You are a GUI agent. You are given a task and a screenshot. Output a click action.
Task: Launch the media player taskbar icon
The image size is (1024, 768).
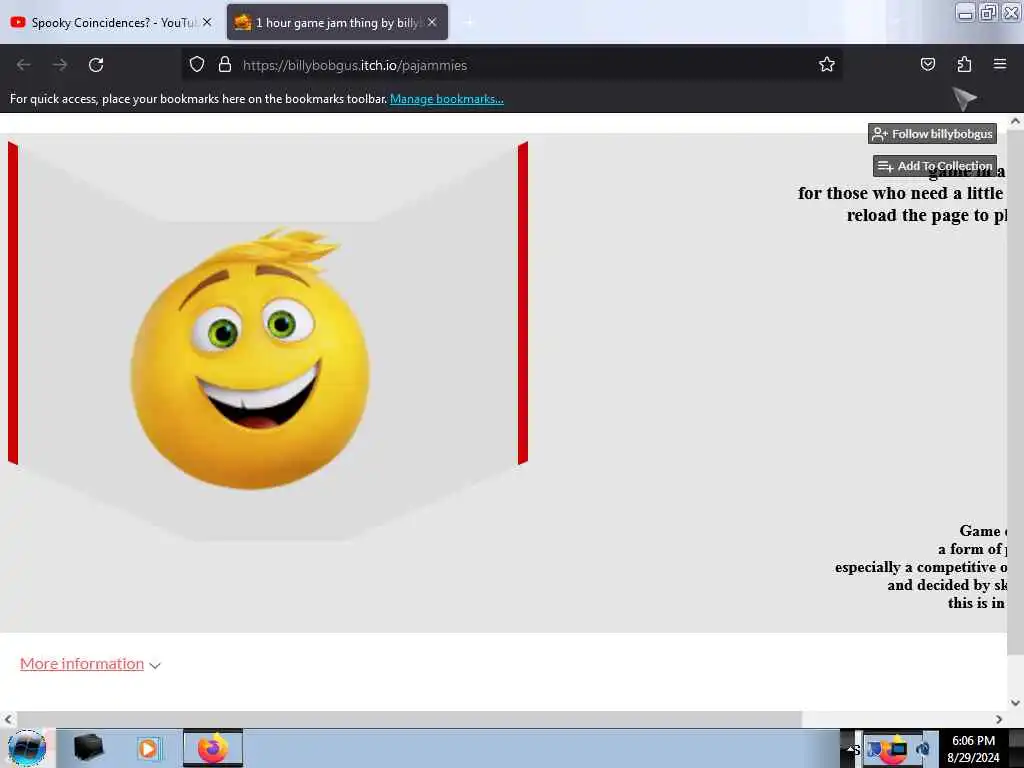click(x=148, y=748)
